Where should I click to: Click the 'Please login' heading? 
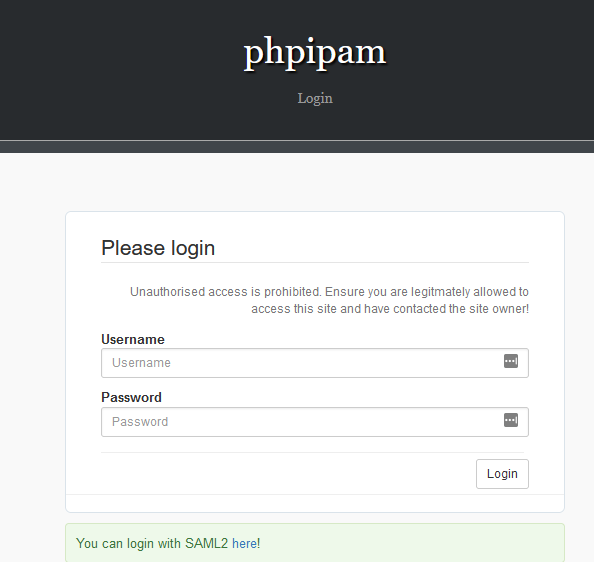(158, 248)
